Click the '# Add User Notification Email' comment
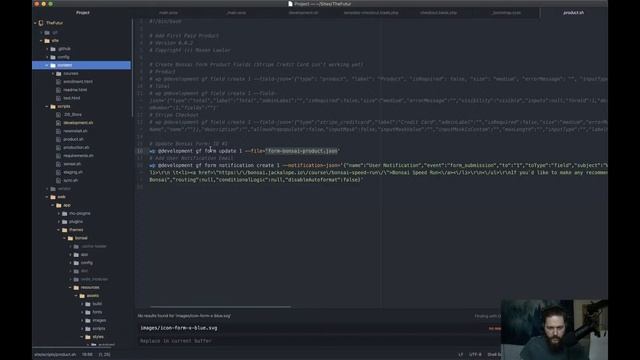Viewport: 640px width, 360px height. click(x=191, y=158)
